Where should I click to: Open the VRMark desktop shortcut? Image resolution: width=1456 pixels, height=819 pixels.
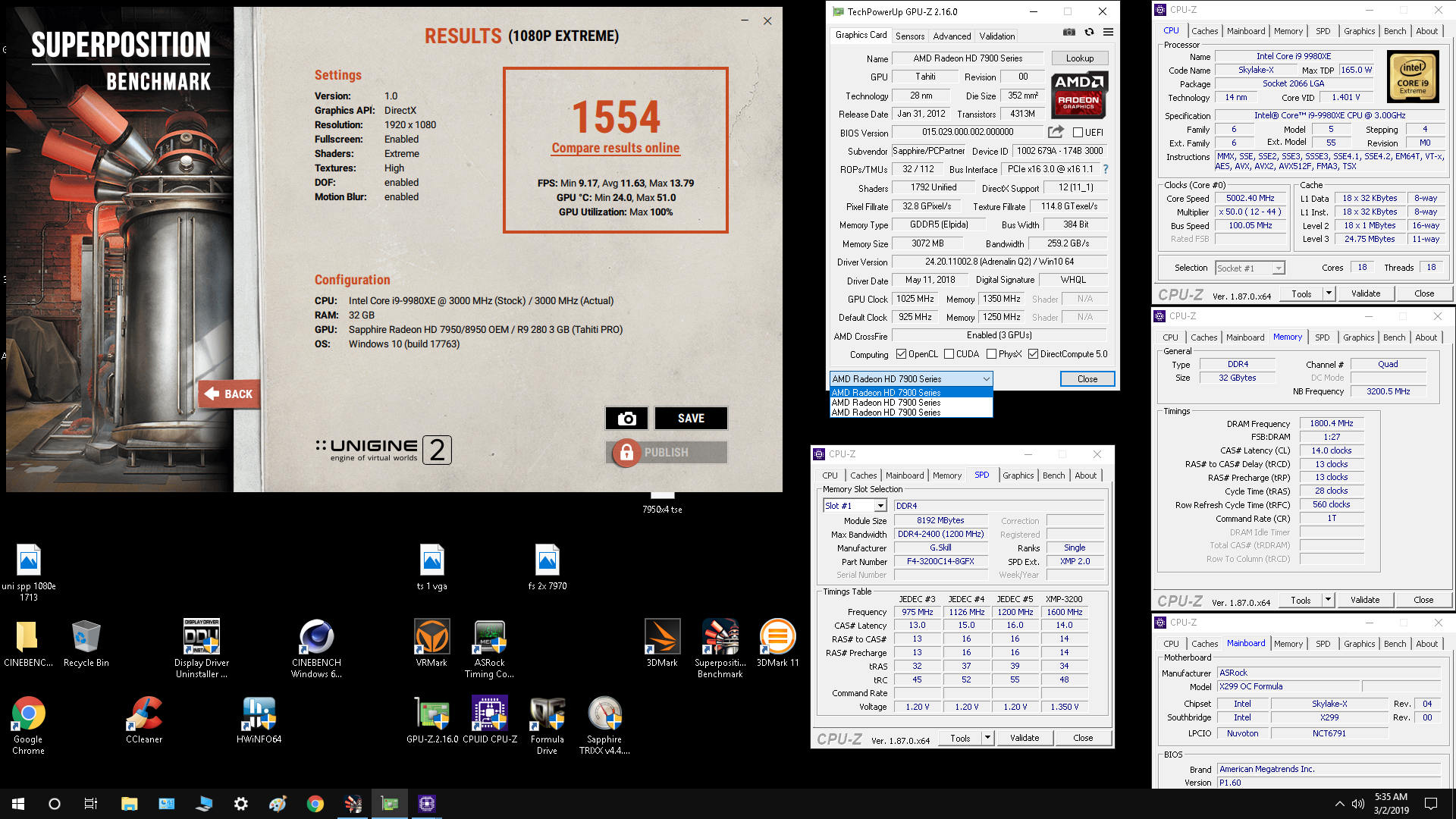click(x=431, y=643)
